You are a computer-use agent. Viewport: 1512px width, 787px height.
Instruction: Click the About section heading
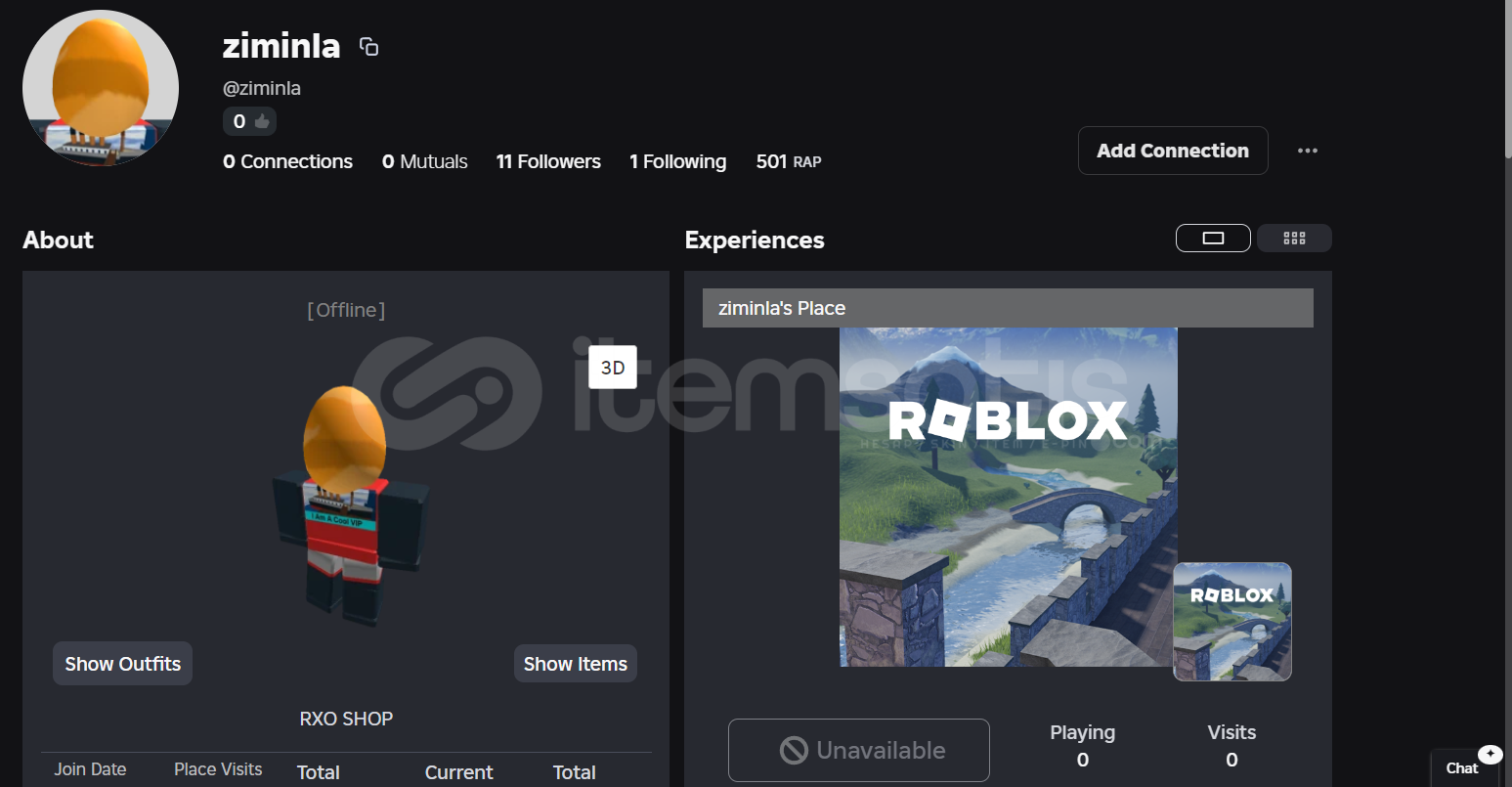(x=59, y=240)
